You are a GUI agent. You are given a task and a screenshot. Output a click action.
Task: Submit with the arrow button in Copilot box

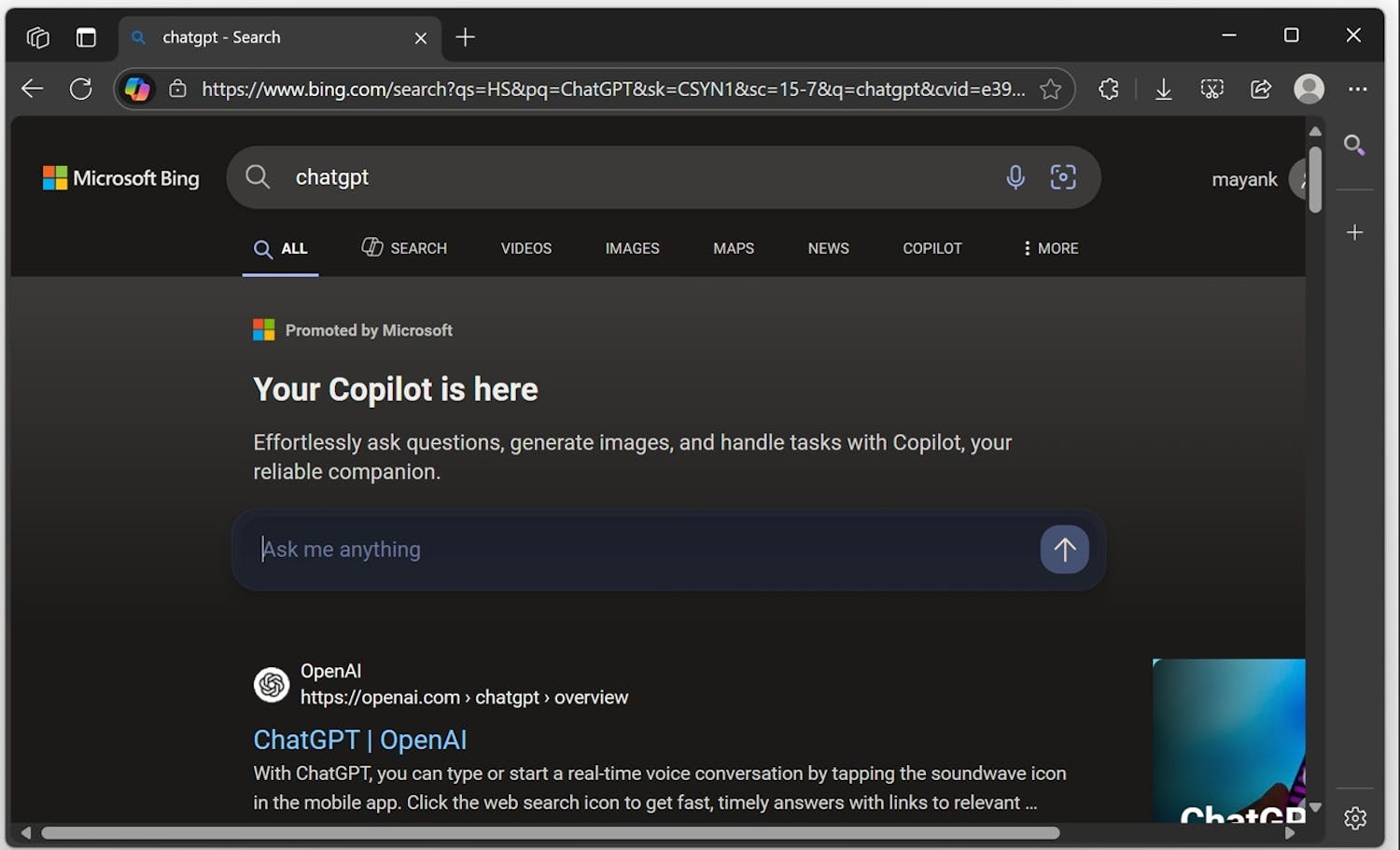1064,550
